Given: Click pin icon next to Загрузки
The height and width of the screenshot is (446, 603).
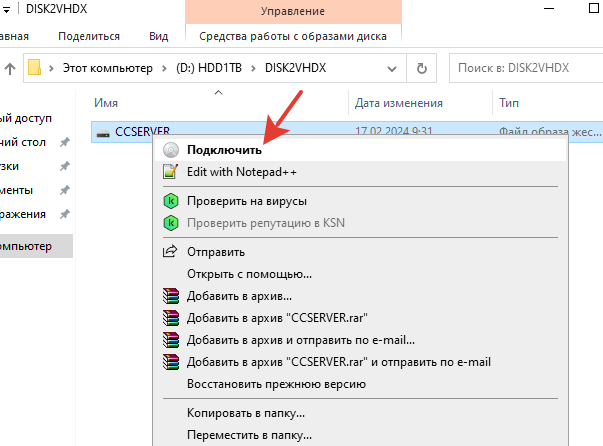Looking at the screenshot, I should [x=65, y=166].
